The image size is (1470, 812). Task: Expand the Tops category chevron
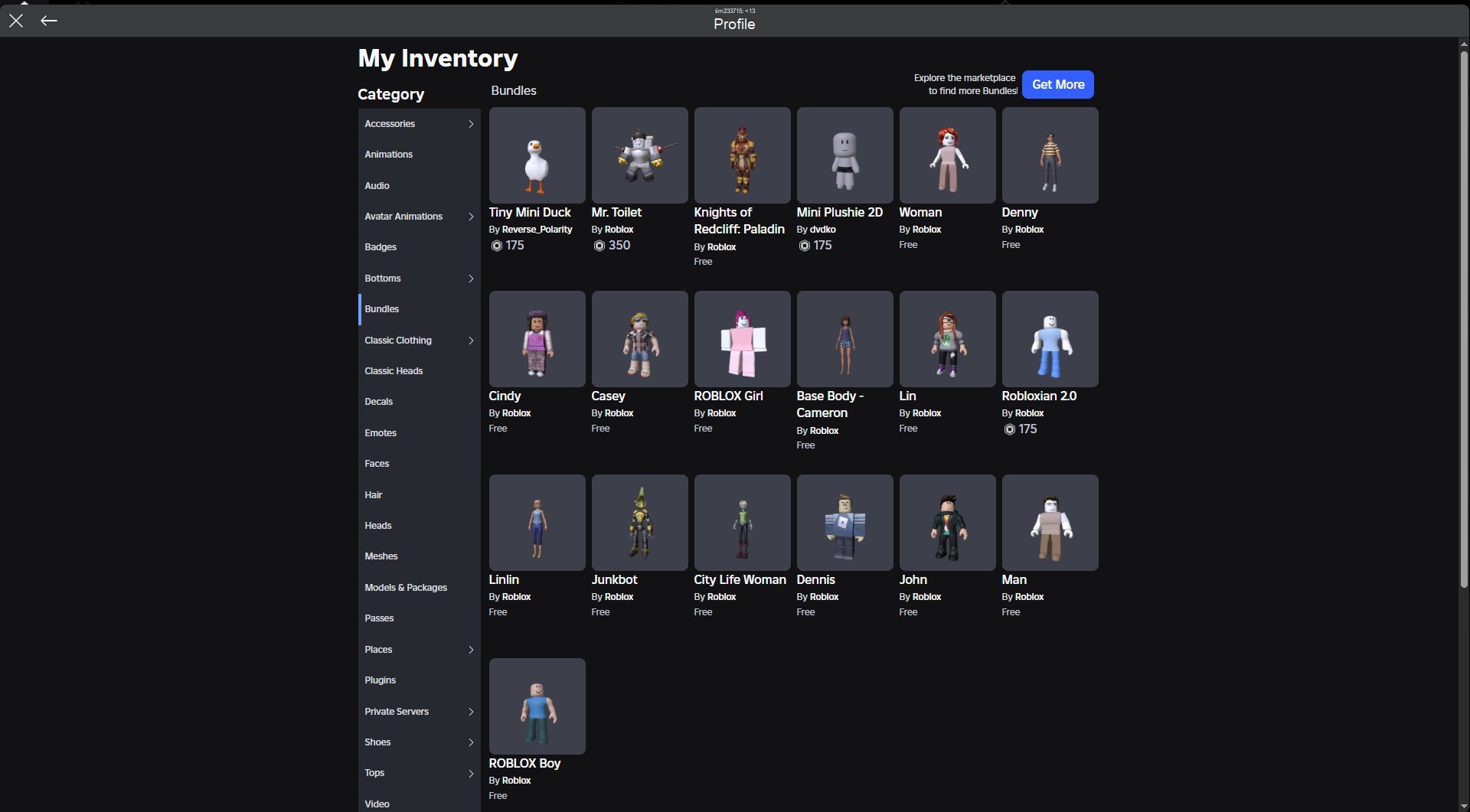(x=471, y=773)
